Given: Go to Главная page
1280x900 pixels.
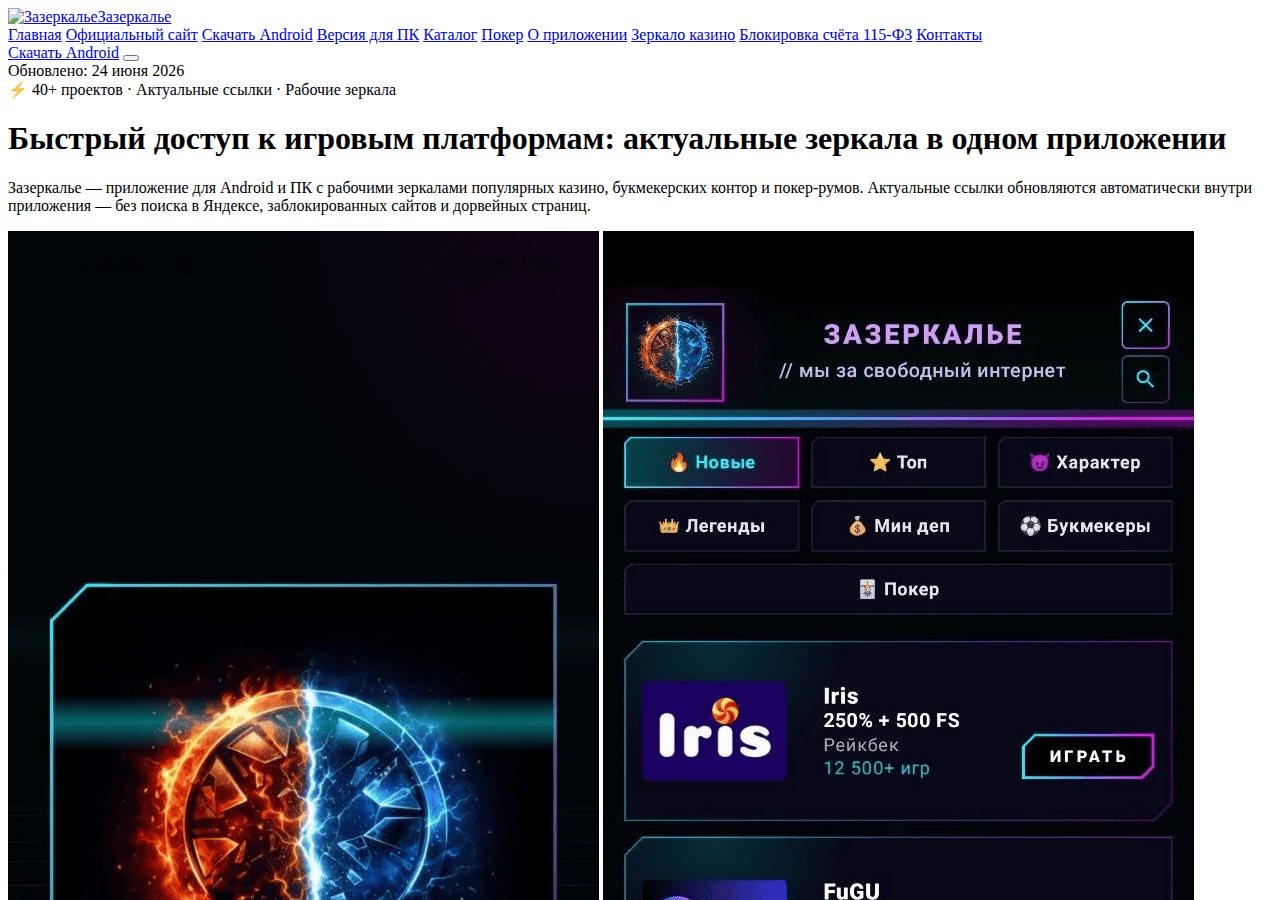Looking at the screenshot, I should pos(35,35).
